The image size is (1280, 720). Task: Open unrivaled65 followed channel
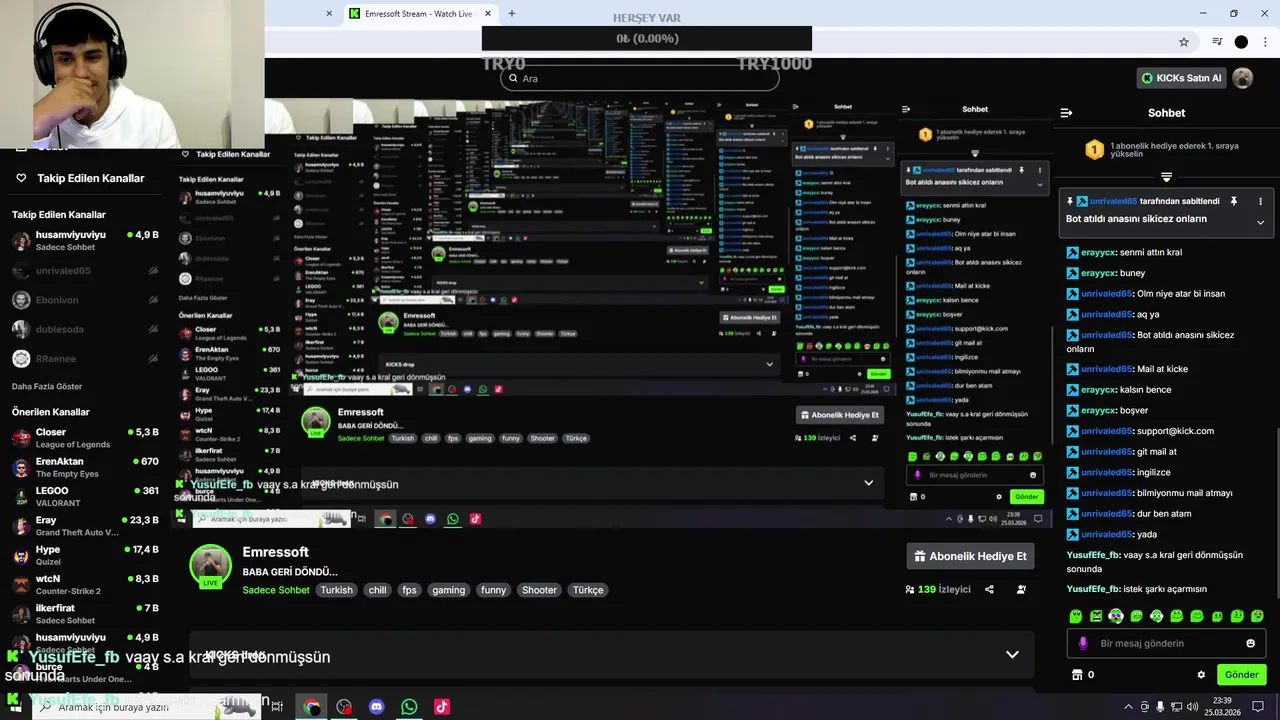pos(85,271)
